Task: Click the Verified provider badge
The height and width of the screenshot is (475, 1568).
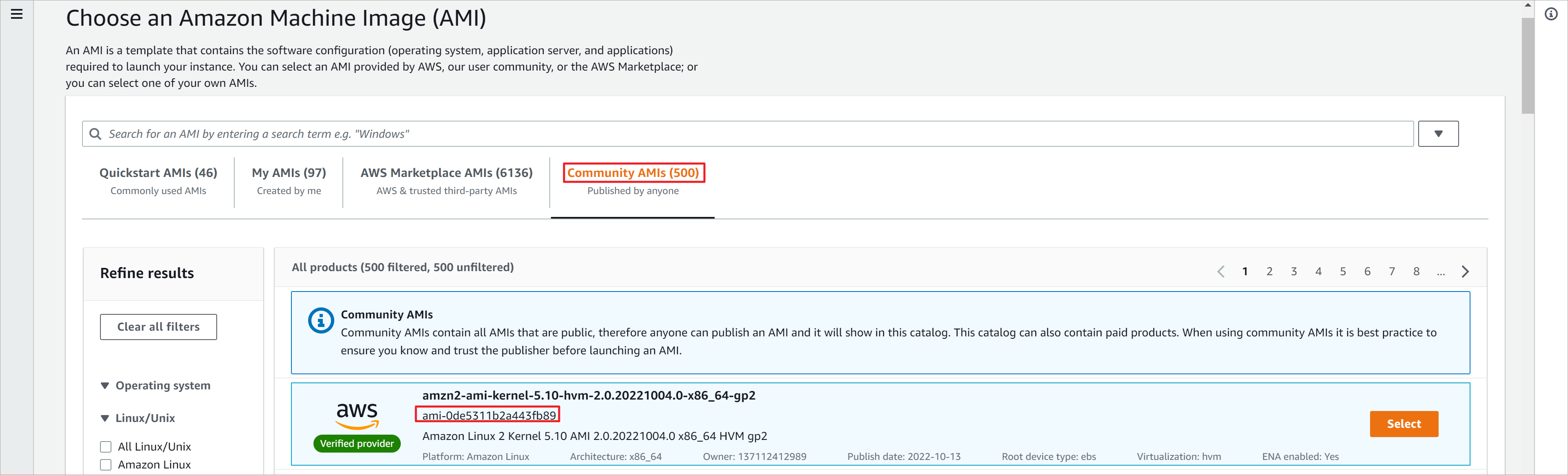Action: (x=357, y=443)
